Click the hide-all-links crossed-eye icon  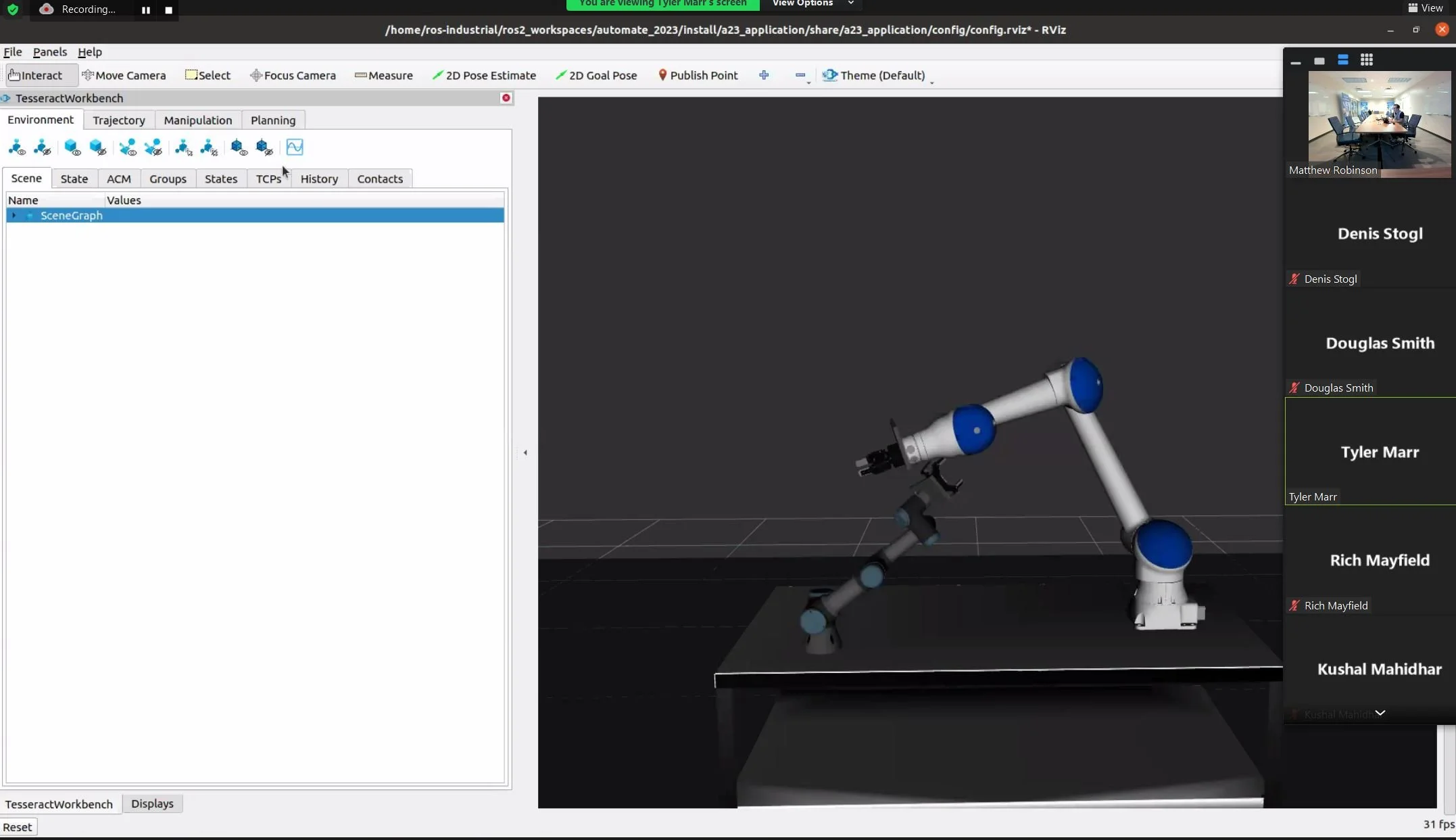pos(42,147)
